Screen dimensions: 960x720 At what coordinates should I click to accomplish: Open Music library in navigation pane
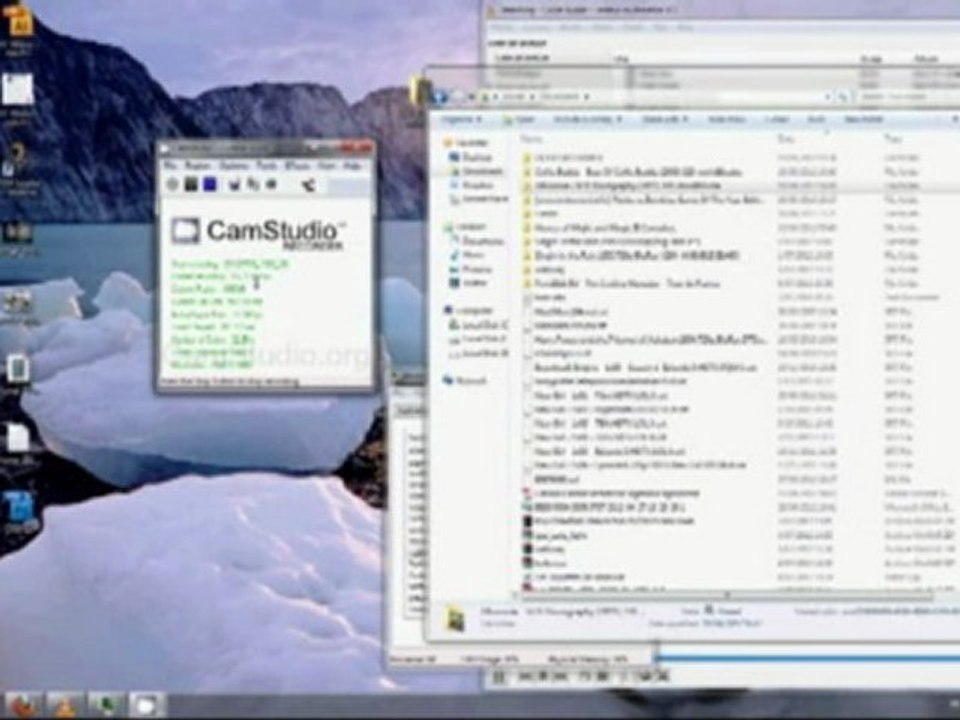[468, 255]
